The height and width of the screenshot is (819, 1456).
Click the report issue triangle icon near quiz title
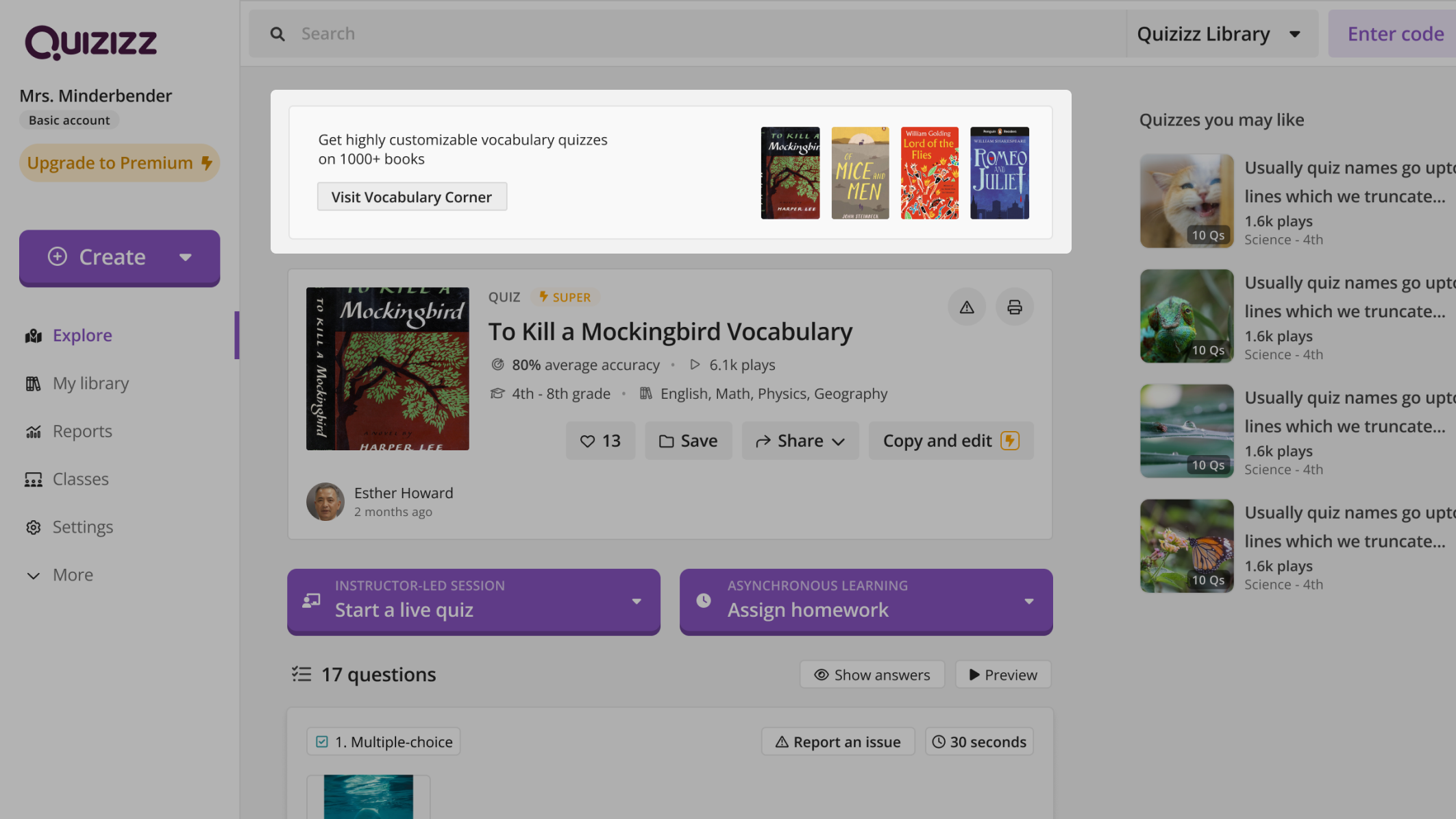[x=967, y=307]
